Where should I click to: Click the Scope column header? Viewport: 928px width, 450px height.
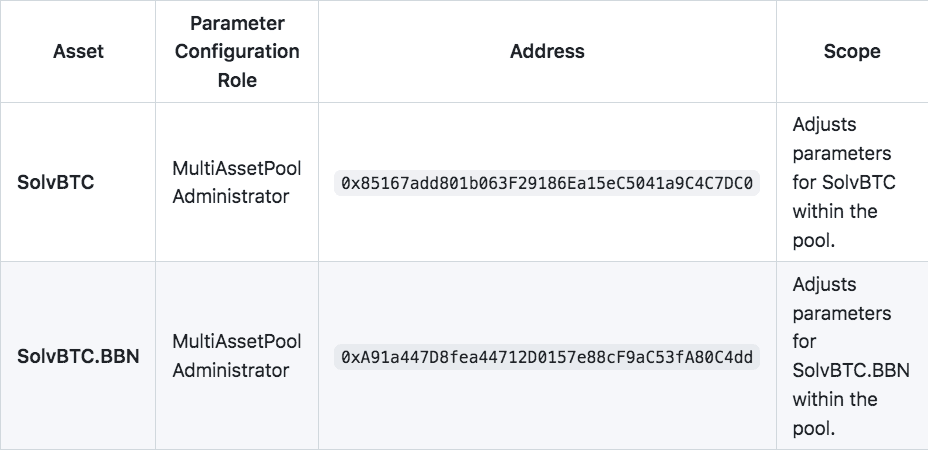click(x=851, y=51)
